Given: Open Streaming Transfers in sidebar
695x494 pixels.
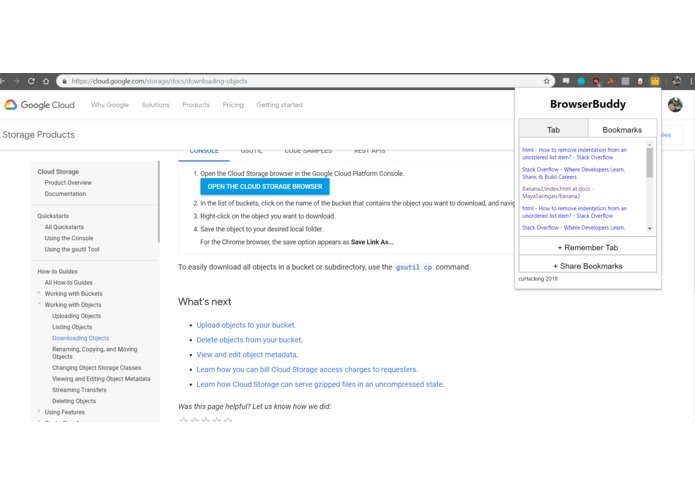Looking at the screenshot, I should pos(79,390).
